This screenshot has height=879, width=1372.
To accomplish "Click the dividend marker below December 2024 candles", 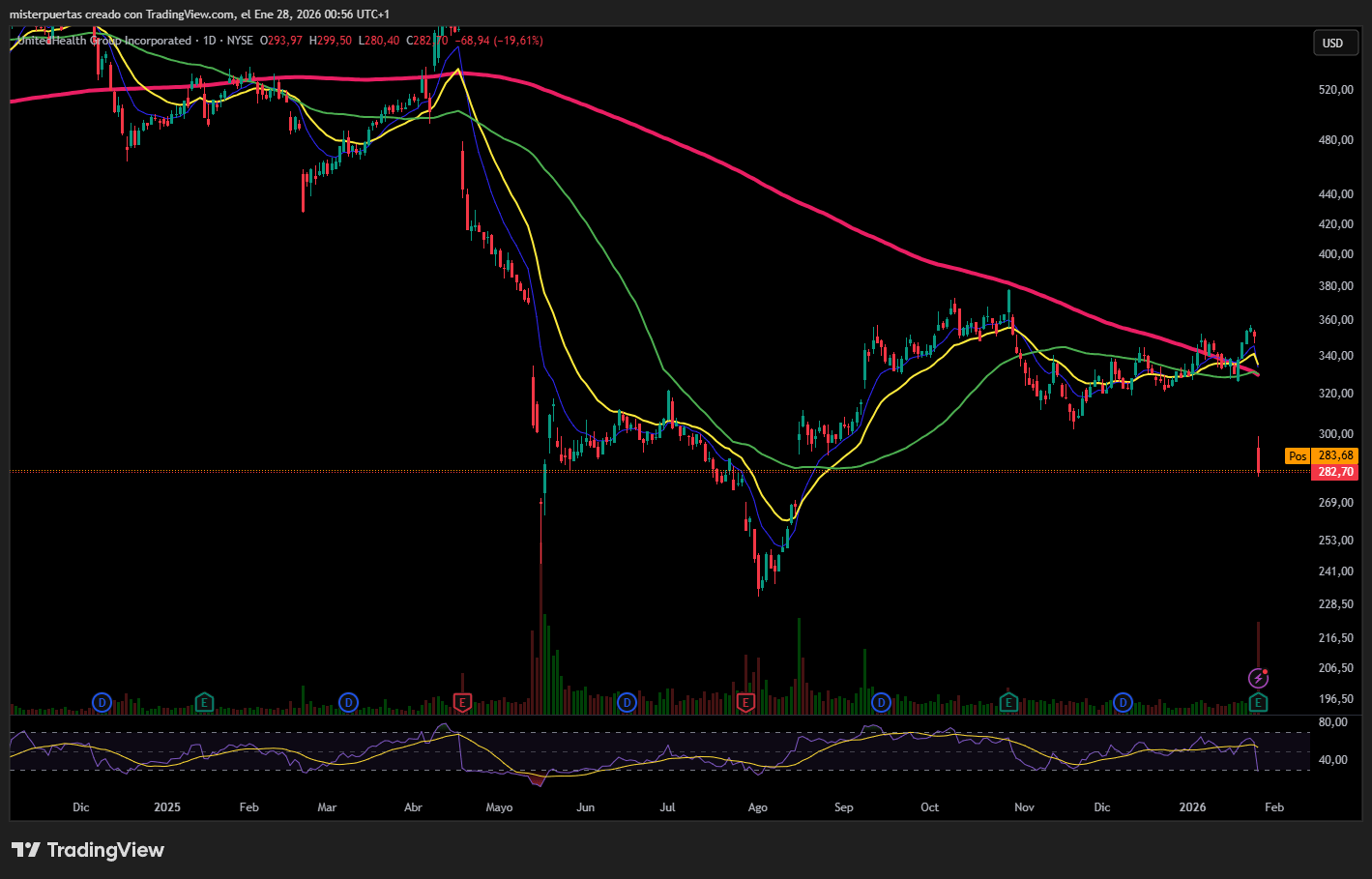I will tap(102, 703).
